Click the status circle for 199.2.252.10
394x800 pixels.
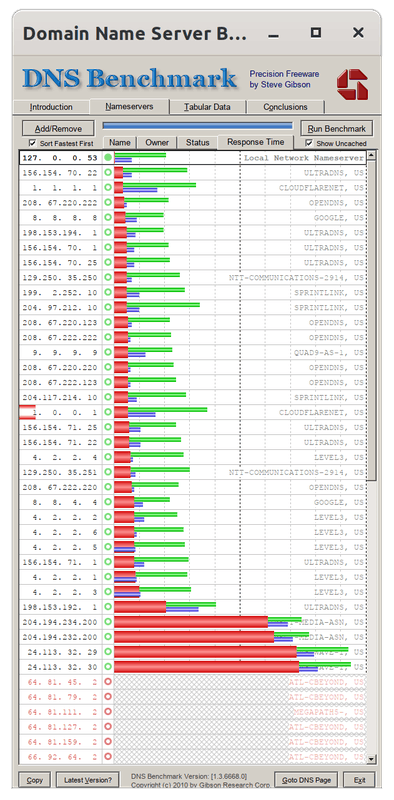(x=108, y=292)
